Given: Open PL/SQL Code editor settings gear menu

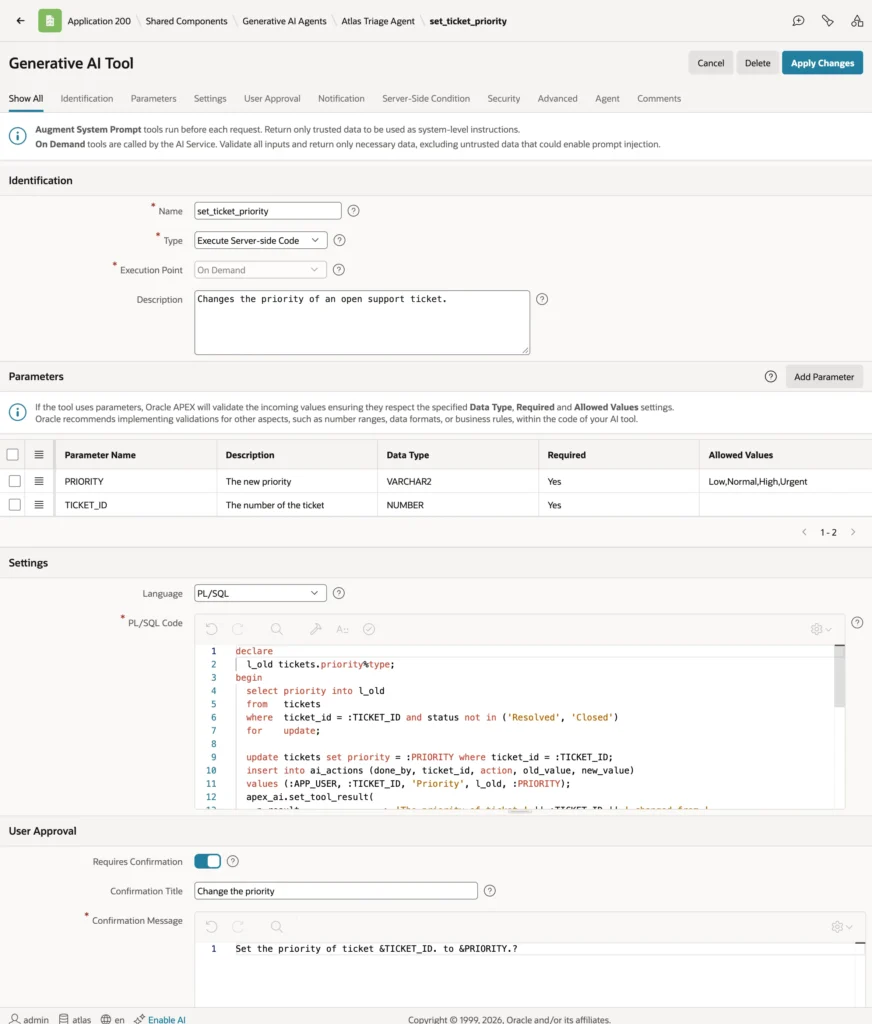Looking at the screenshot, I should [x=821, y=629].
